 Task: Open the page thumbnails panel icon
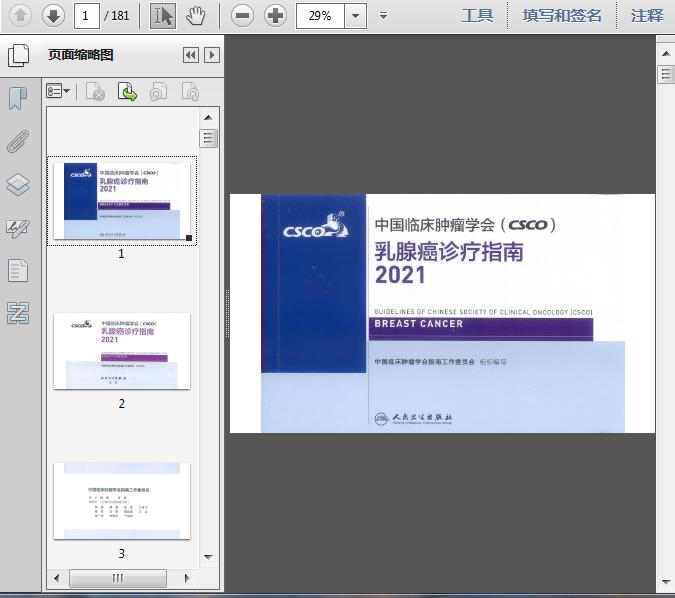19,56
